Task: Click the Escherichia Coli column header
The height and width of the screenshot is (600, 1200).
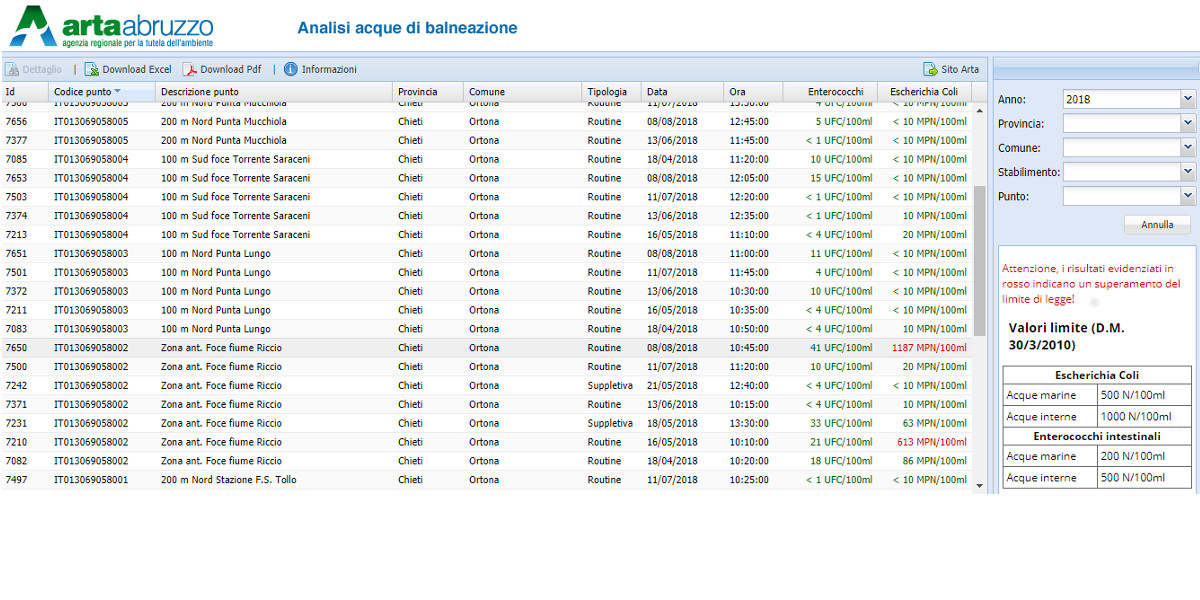Action: click(923, 92)
